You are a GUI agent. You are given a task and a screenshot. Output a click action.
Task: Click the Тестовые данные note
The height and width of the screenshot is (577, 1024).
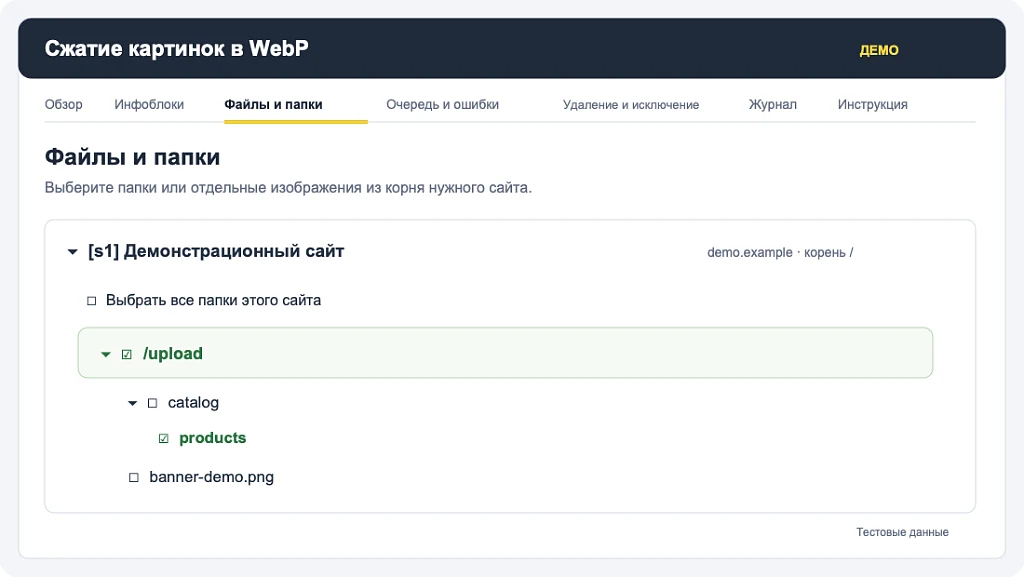(x=903, y=532)
